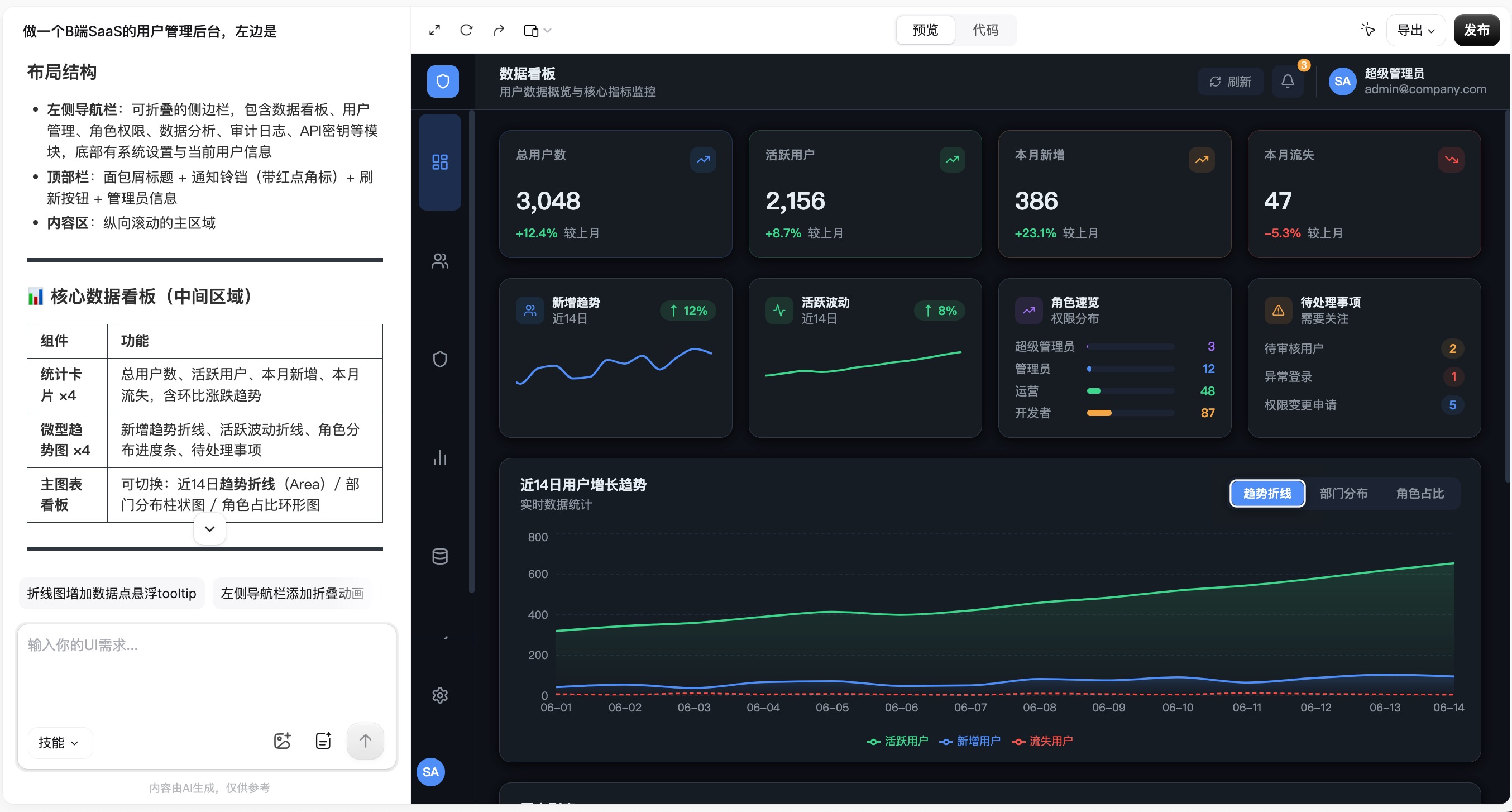This screenshot has width=1512, height=812.
Task: Click trend icon on 本月新增 card
Action: click(x=1202, y=159)
